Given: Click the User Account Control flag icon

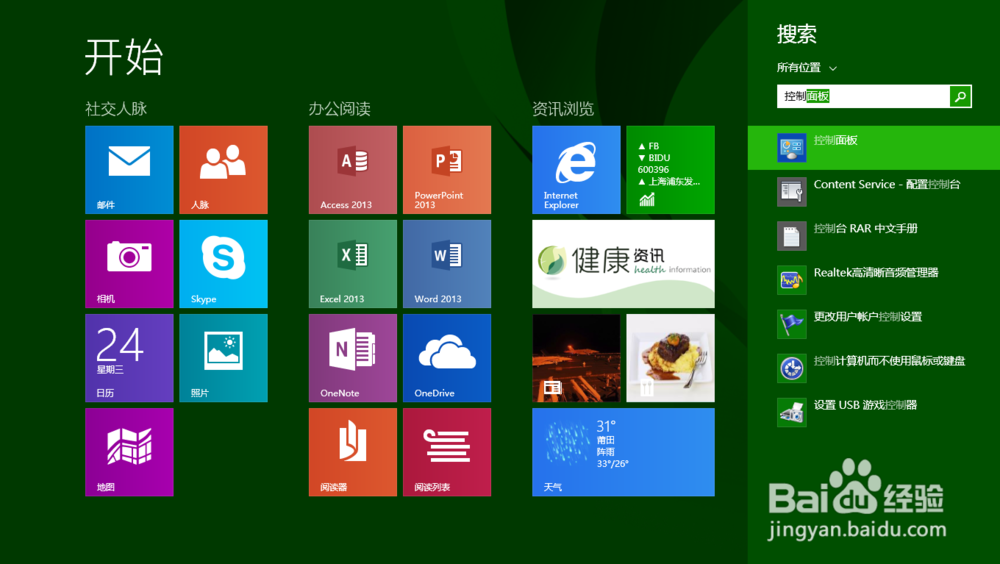Looking at the screenshot, I should point(791,323).
